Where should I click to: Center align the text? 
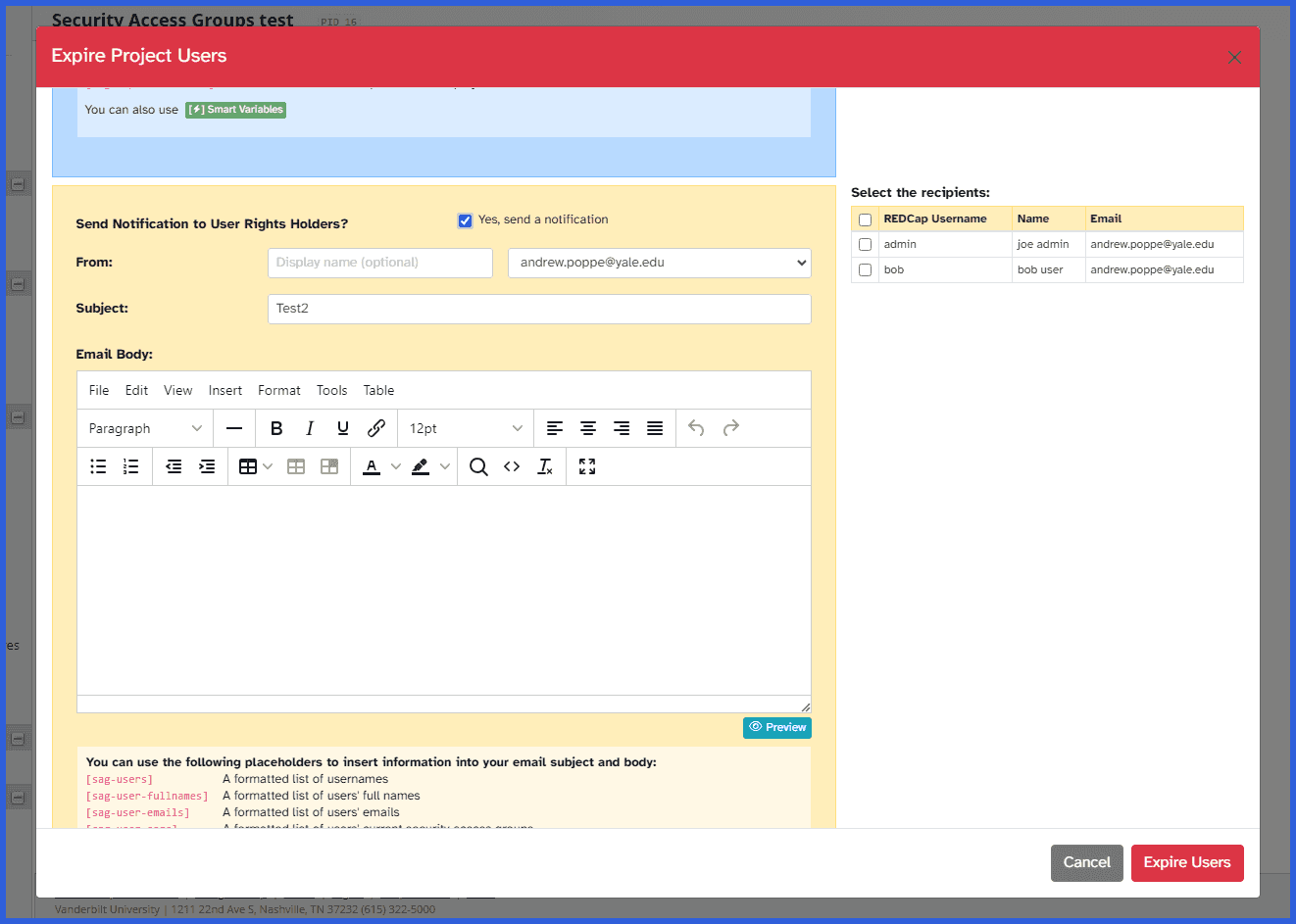588,428
